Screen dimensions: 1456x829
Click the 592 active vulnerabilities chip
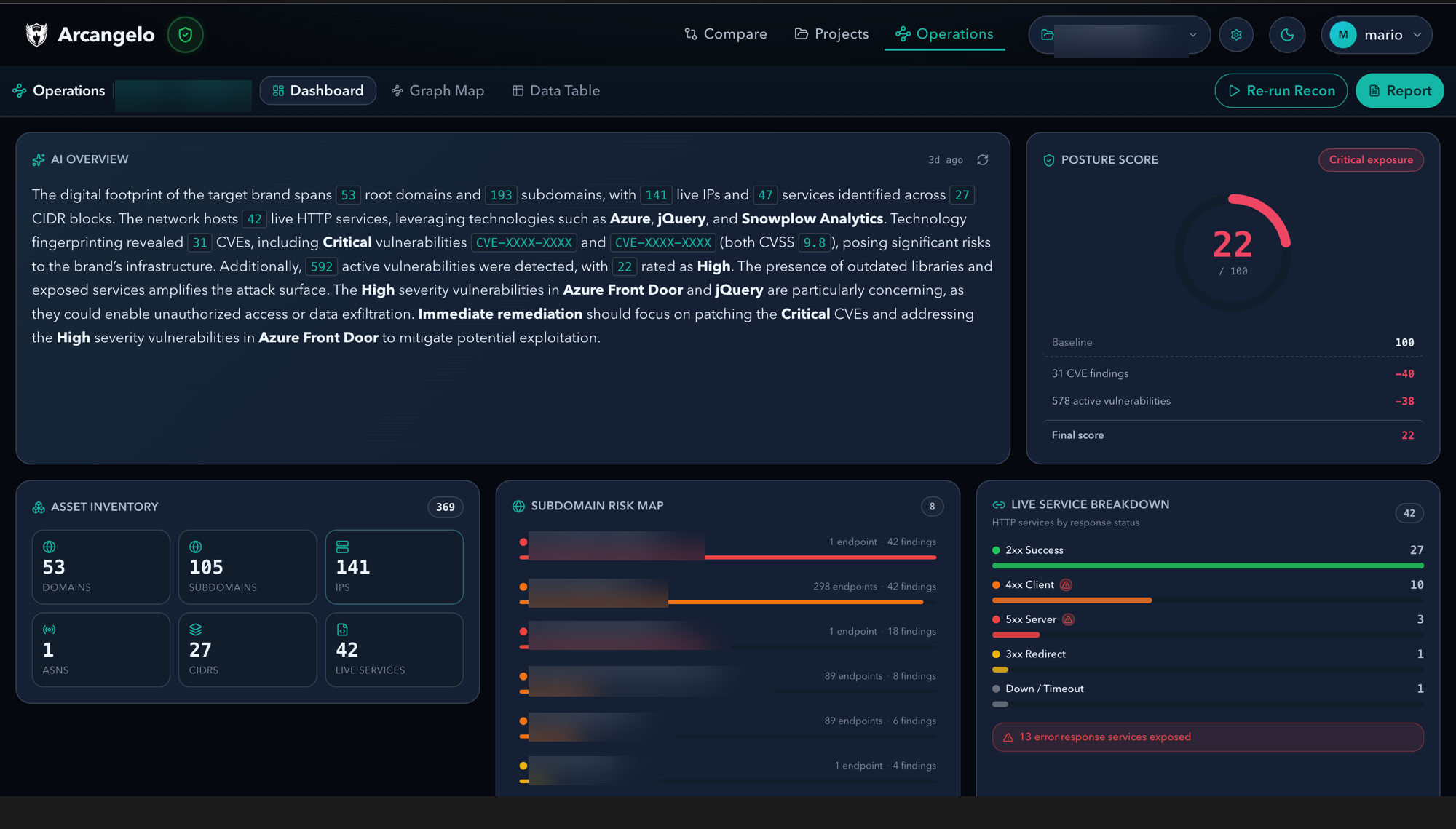(x=321, y=266)
